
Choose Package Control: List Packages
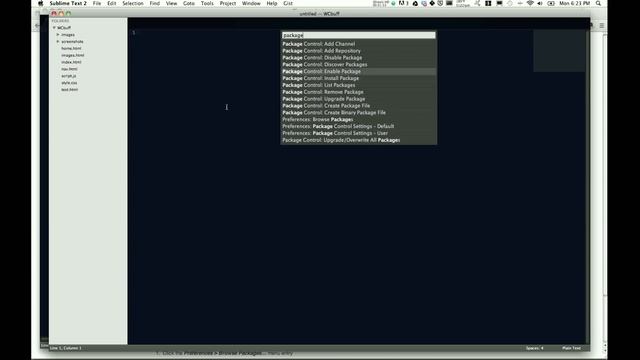358,85
